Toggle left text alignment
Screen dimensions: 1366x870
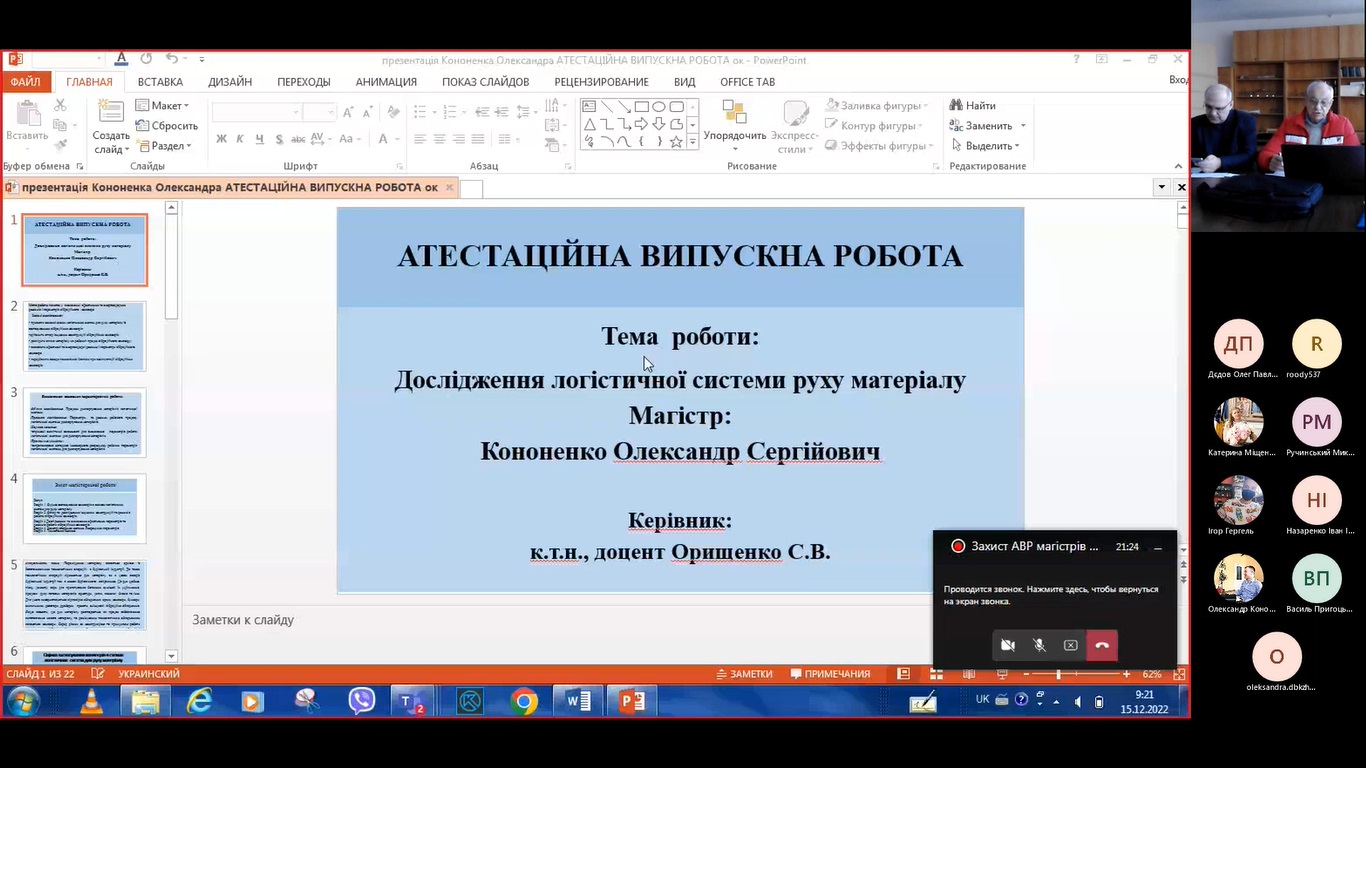point(420,139)
